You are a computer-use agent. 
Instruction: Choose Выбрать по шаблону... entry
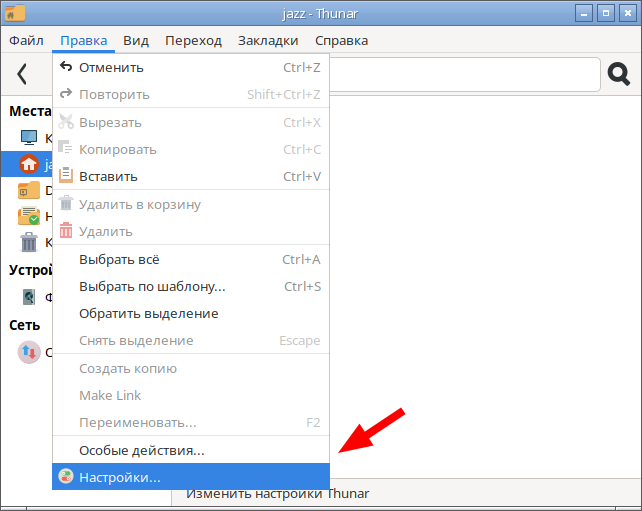point(191,287)
